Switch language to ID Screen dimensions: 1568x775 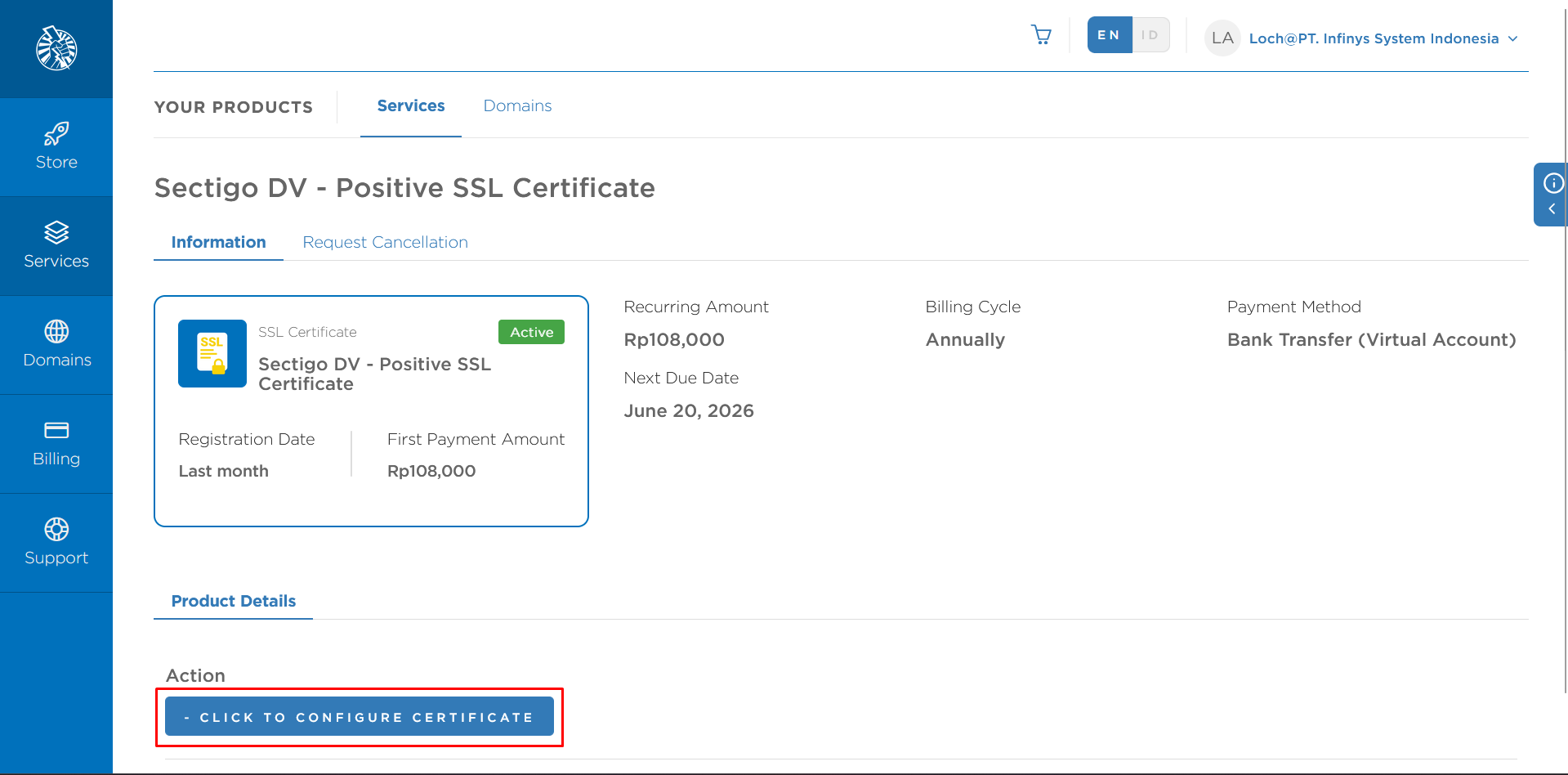pos(1150,35)
